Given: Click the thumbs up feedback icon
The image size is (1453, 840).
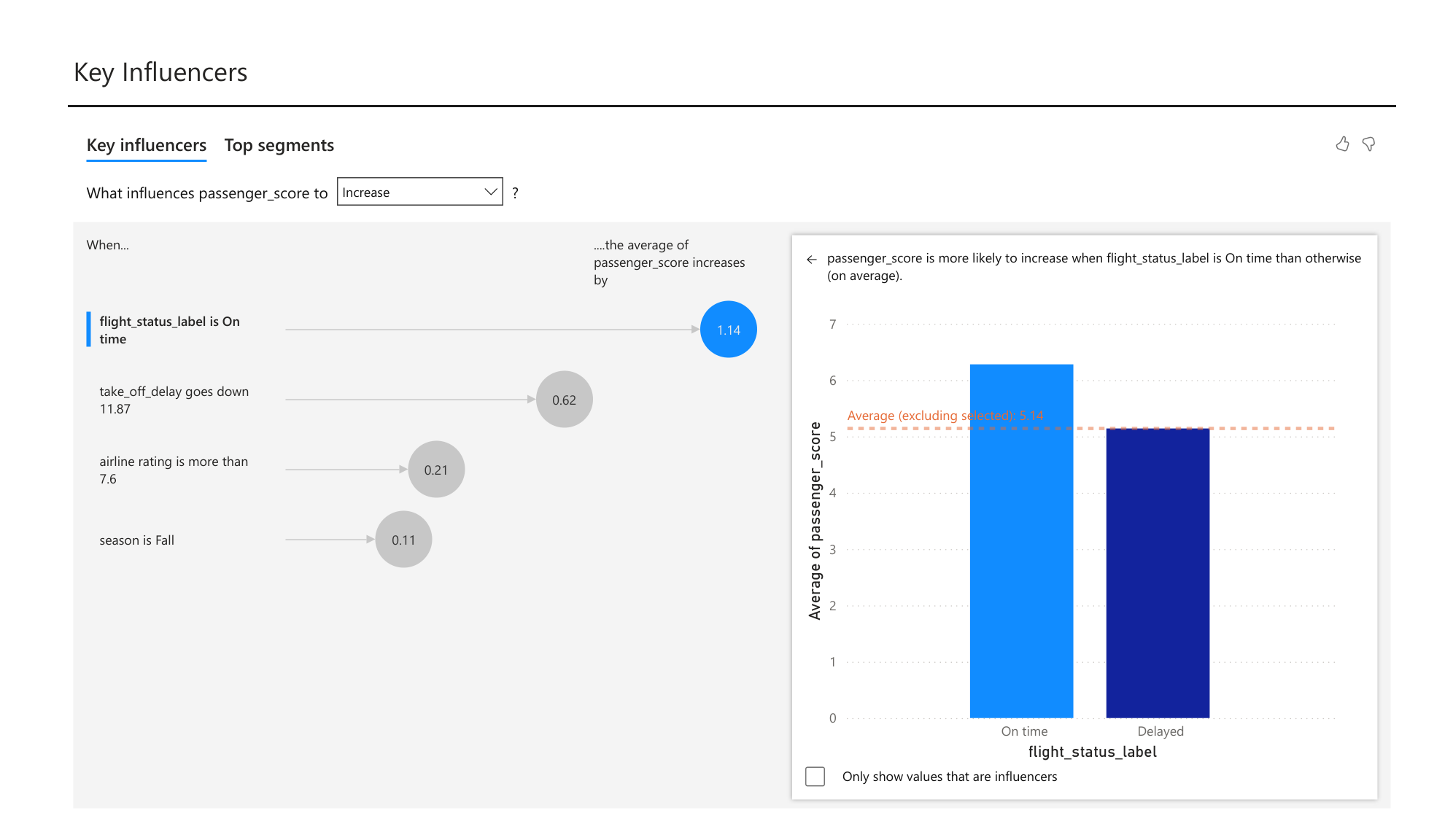Looking at the screenshot, I should (1342, 144).
